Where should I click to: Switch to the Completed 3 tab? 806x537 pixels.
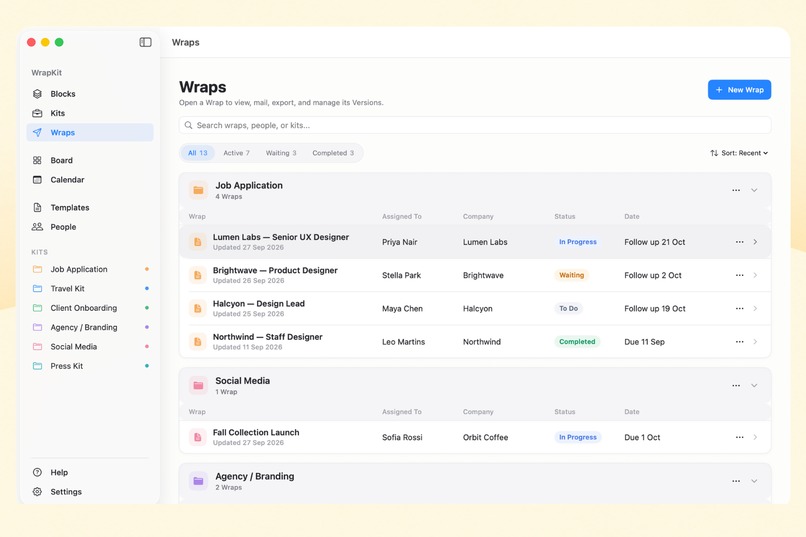pyautogui.click(x=333, y=153)
